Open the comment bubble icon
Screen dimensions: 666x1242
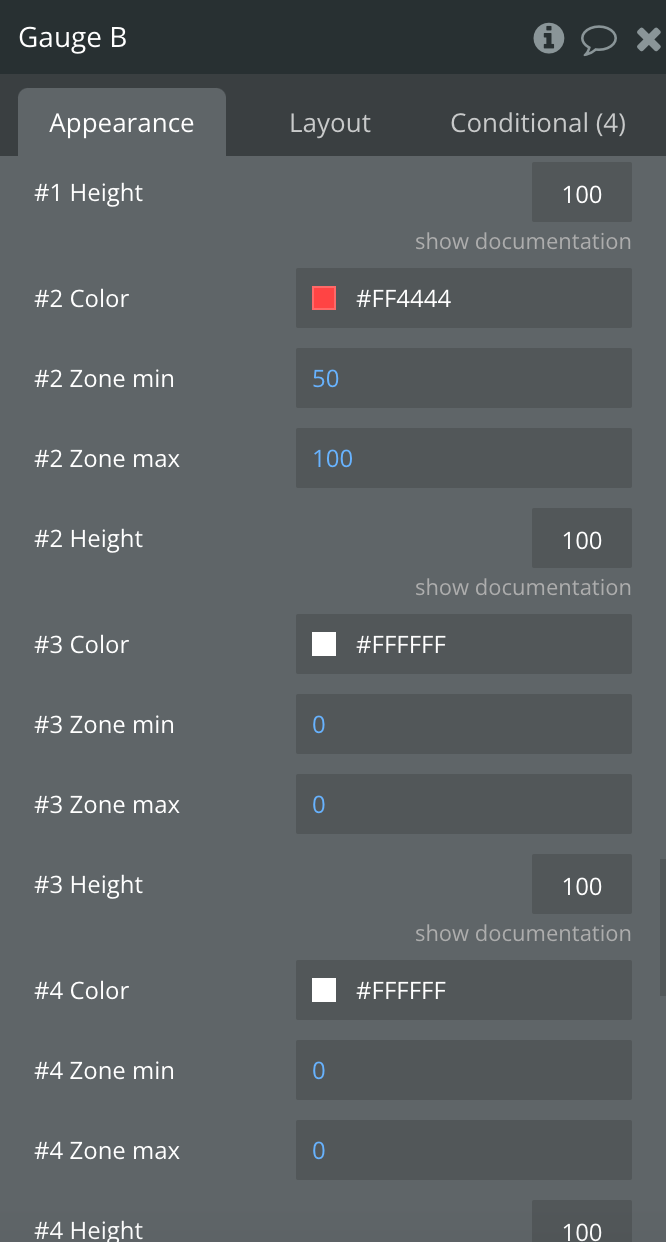tap(598, 39)
